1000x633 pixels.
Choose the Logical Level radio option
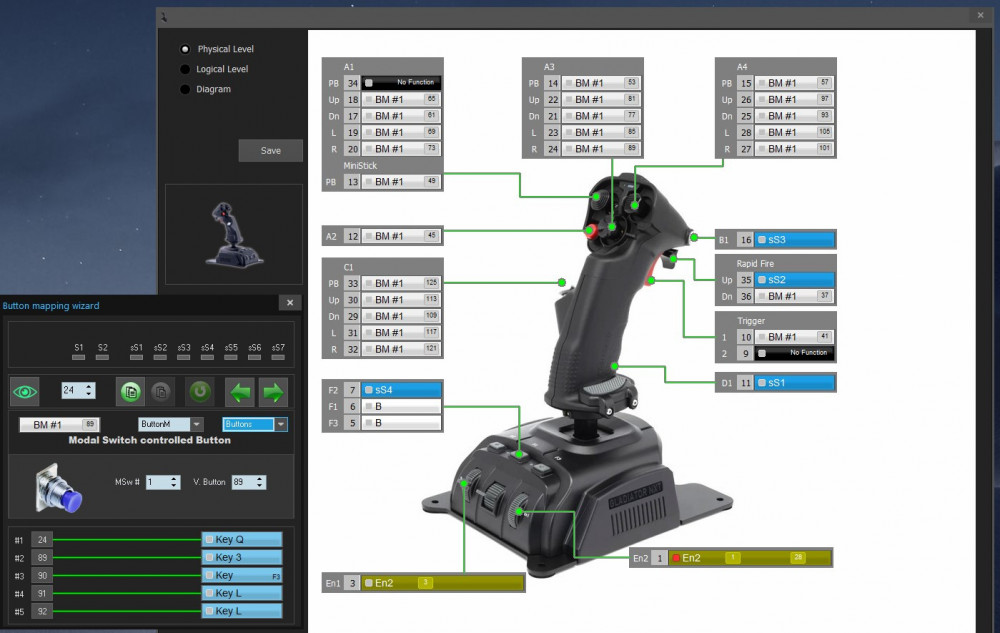(x=185, y=69)
